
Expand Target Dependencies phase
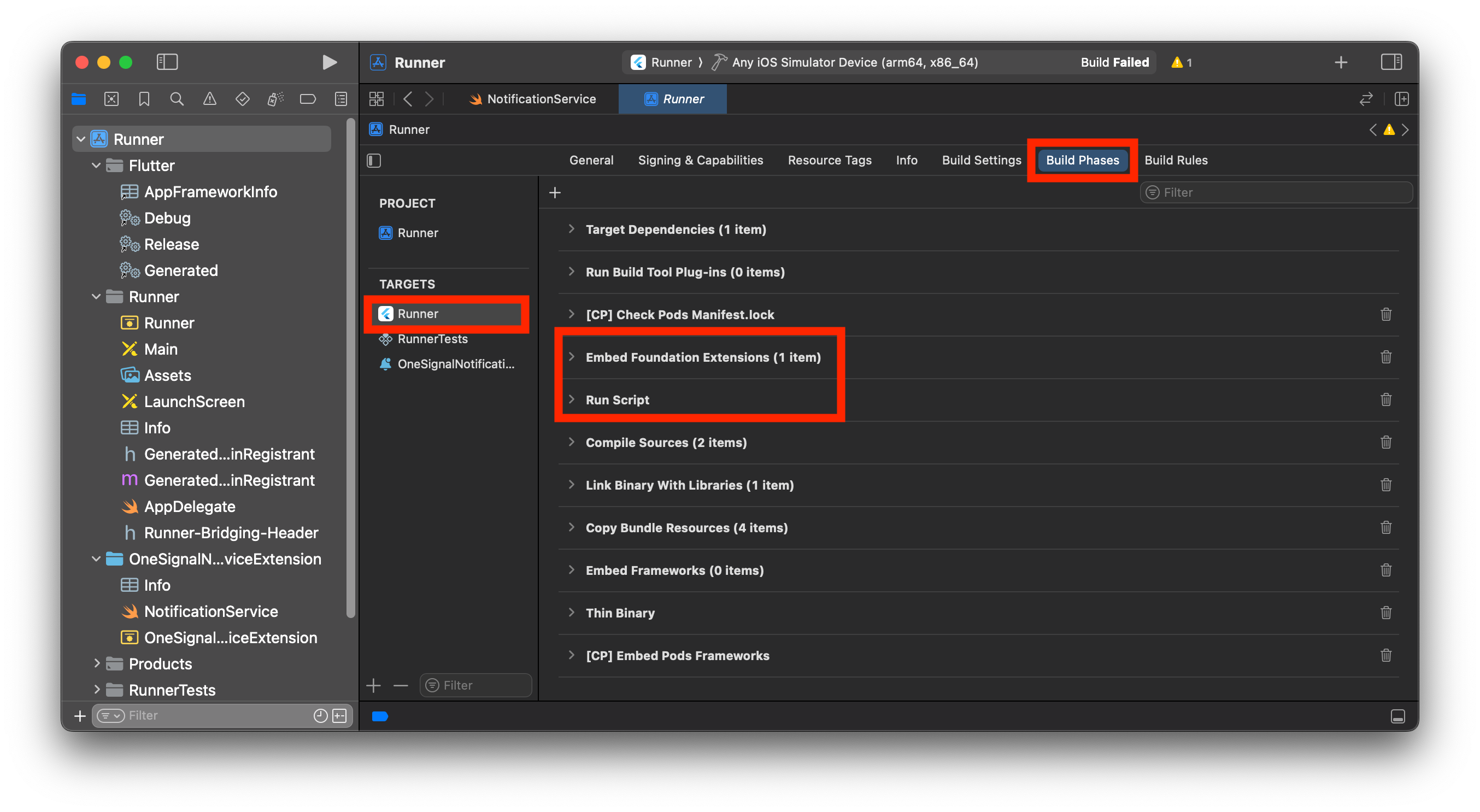(x=571, y=228)
